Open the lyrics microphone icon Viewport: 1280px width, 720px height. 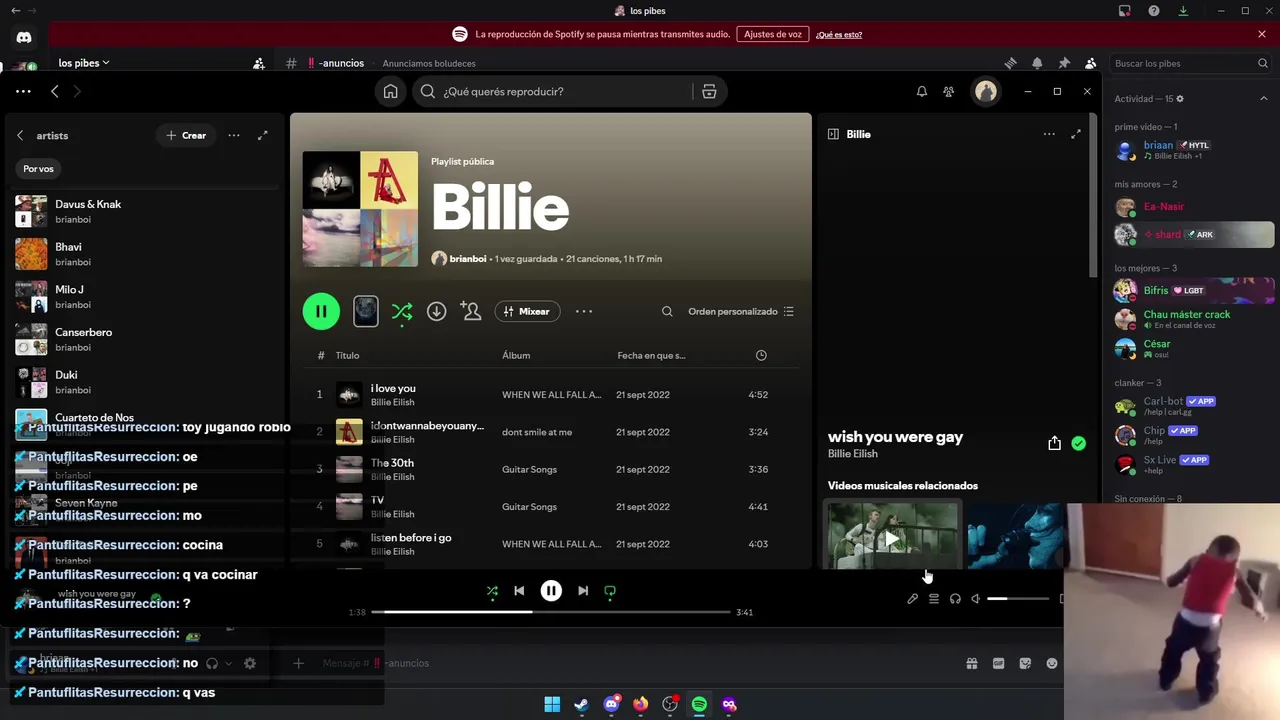[x=912, y=598]
